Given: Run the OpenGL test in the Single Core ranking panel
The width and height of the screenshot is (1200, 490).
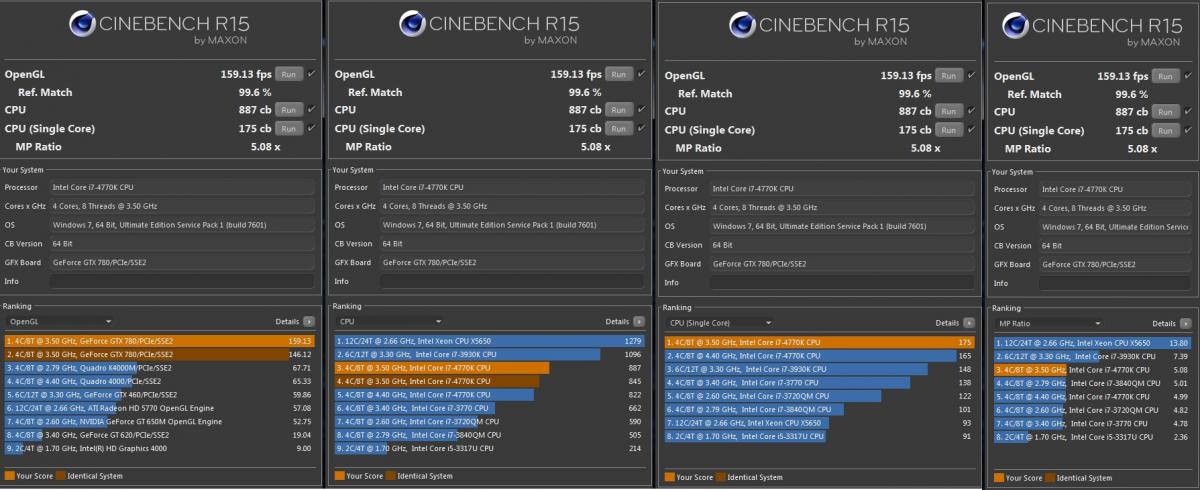Looking at the screenshot, I should point(949,75).
